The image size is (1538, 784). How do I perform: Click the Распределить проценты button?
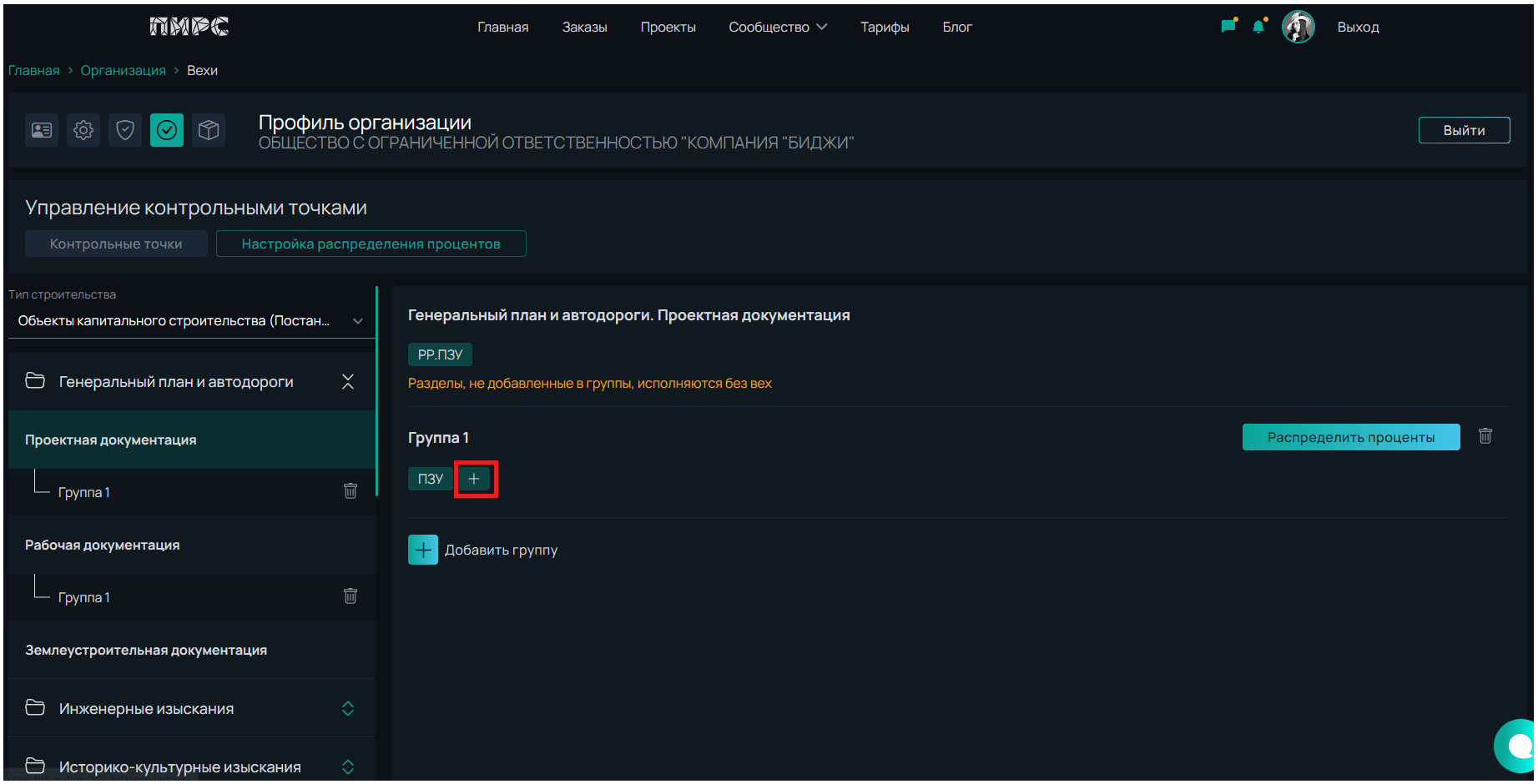pos(1350,437)
